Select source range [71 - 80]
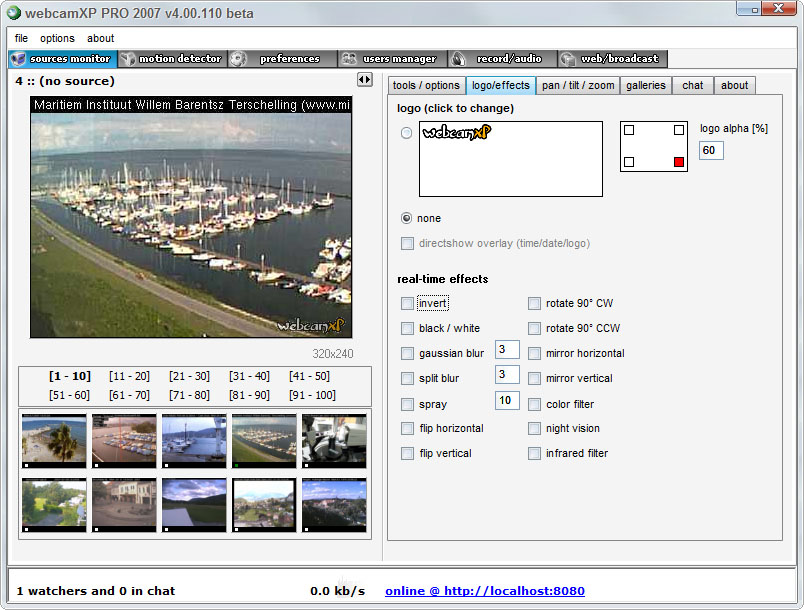804x610 pixels. [189, 395]
